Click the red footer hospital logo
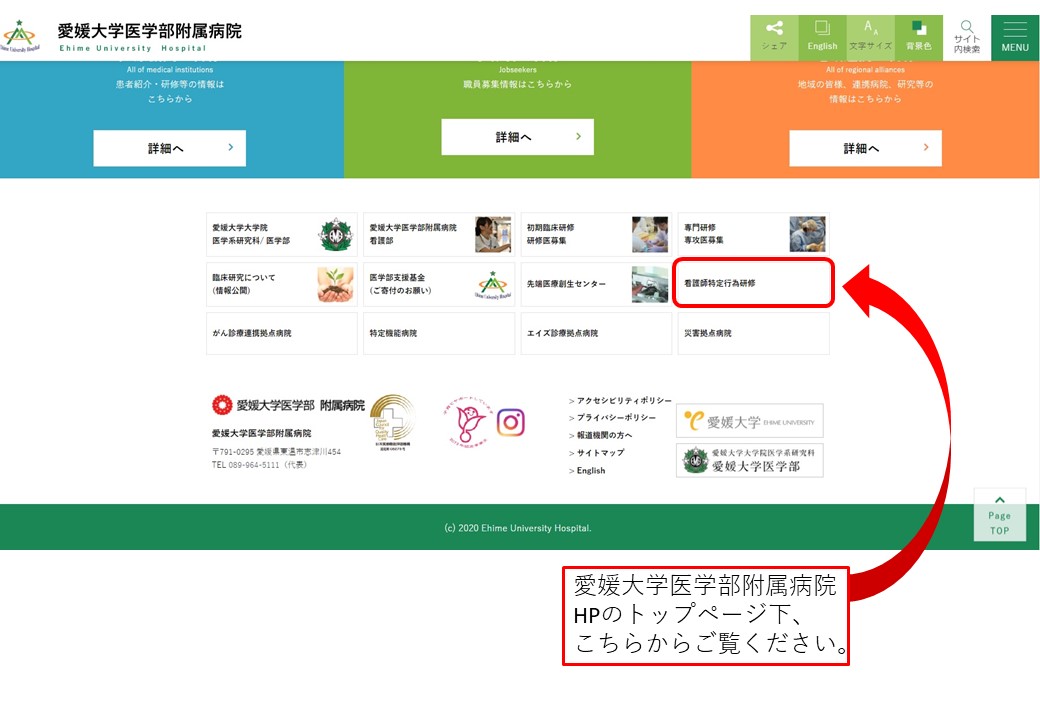1040x720 pixels. [x=289, y=404]
